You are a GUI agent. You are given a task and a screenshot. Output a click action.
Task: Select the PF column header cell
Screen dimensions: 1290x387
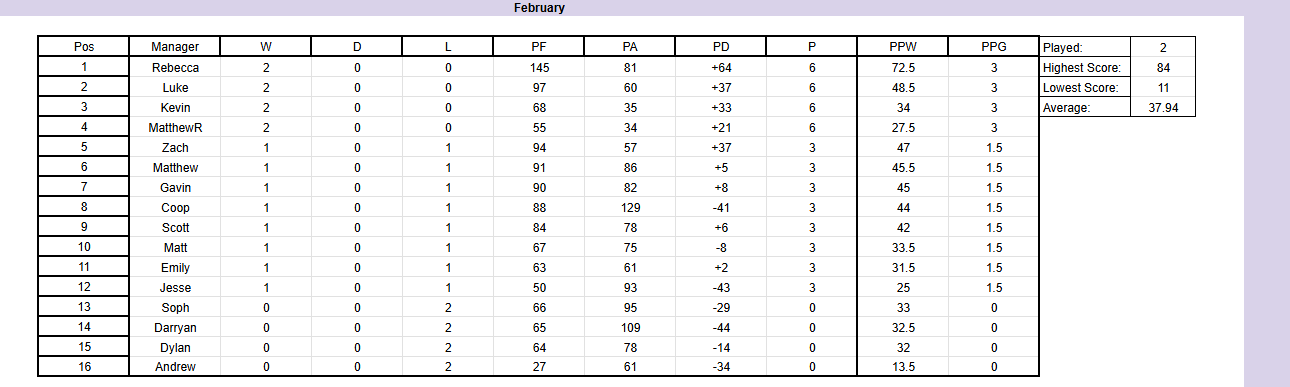[539, 47]
